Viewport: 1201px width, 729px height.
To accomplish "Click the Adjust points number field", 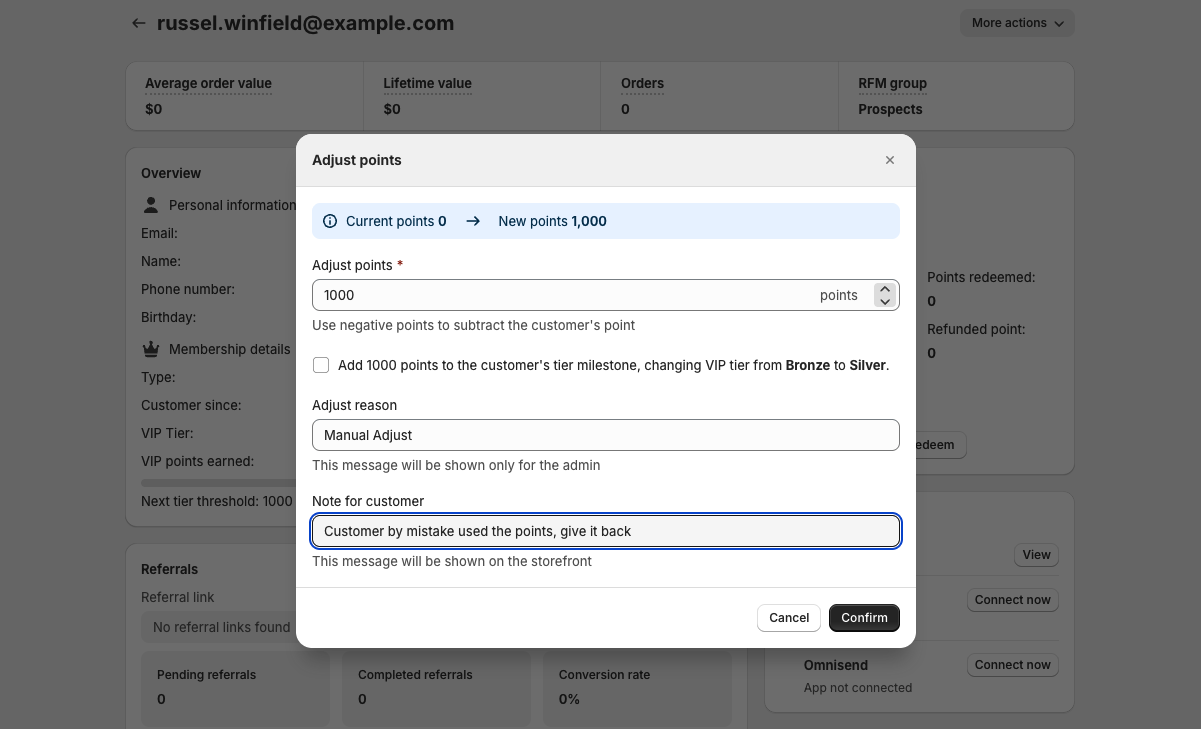I will point(565,295).
